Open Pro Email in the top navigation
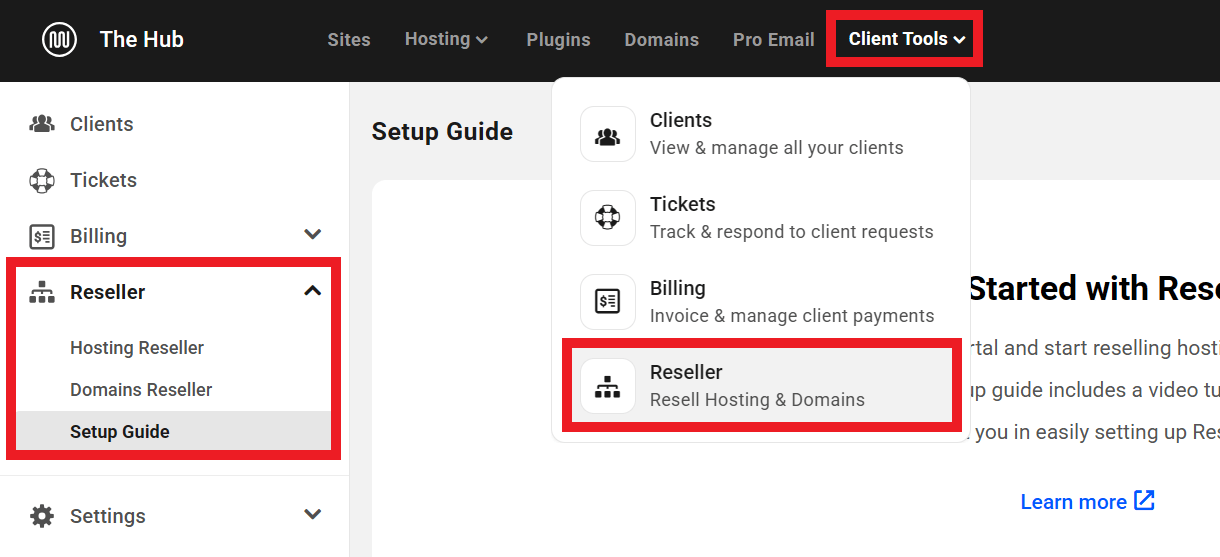 (773, 40)
